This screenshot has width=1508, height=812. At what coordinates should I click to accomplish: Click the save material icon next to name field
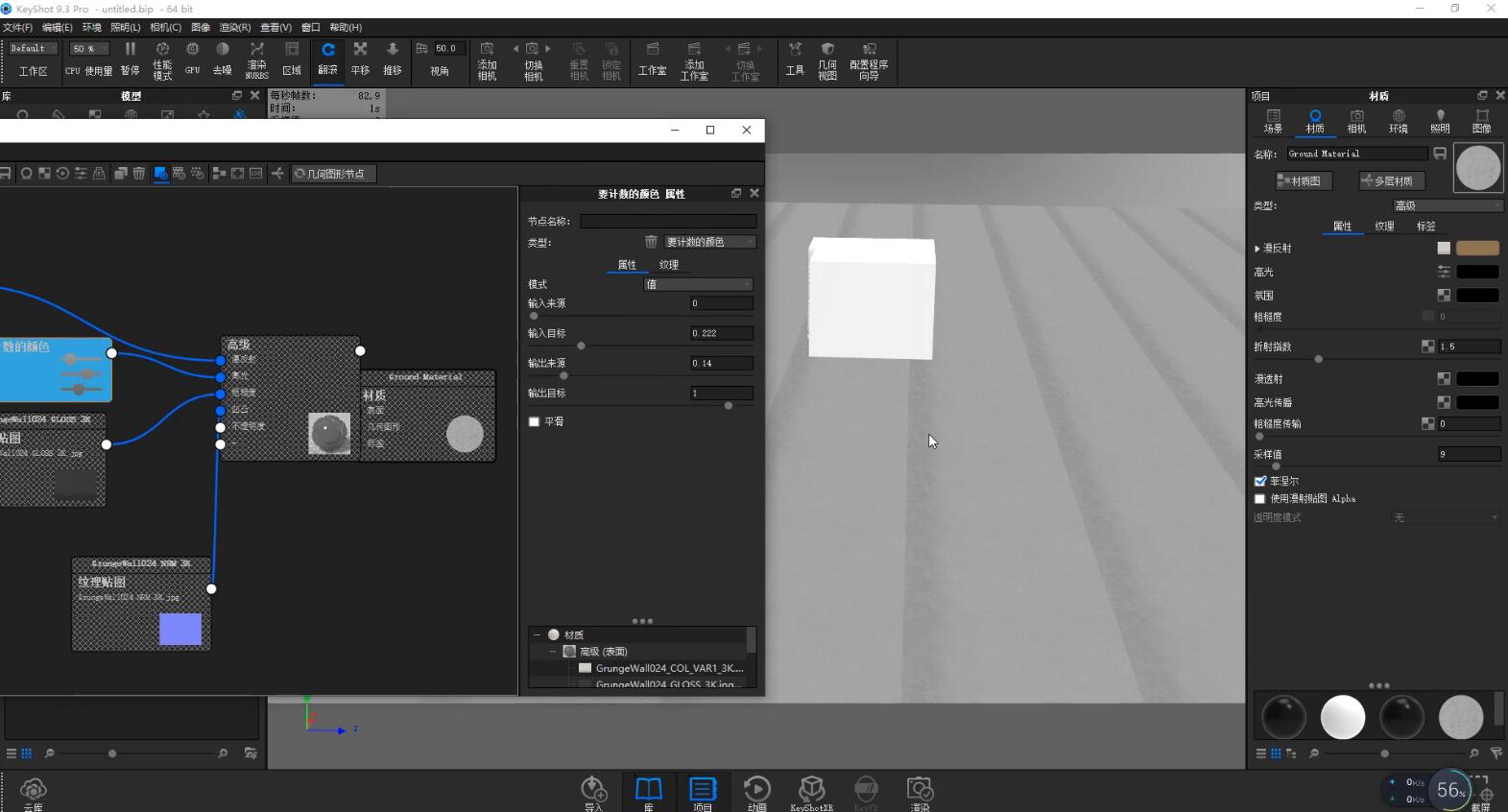1440,154
